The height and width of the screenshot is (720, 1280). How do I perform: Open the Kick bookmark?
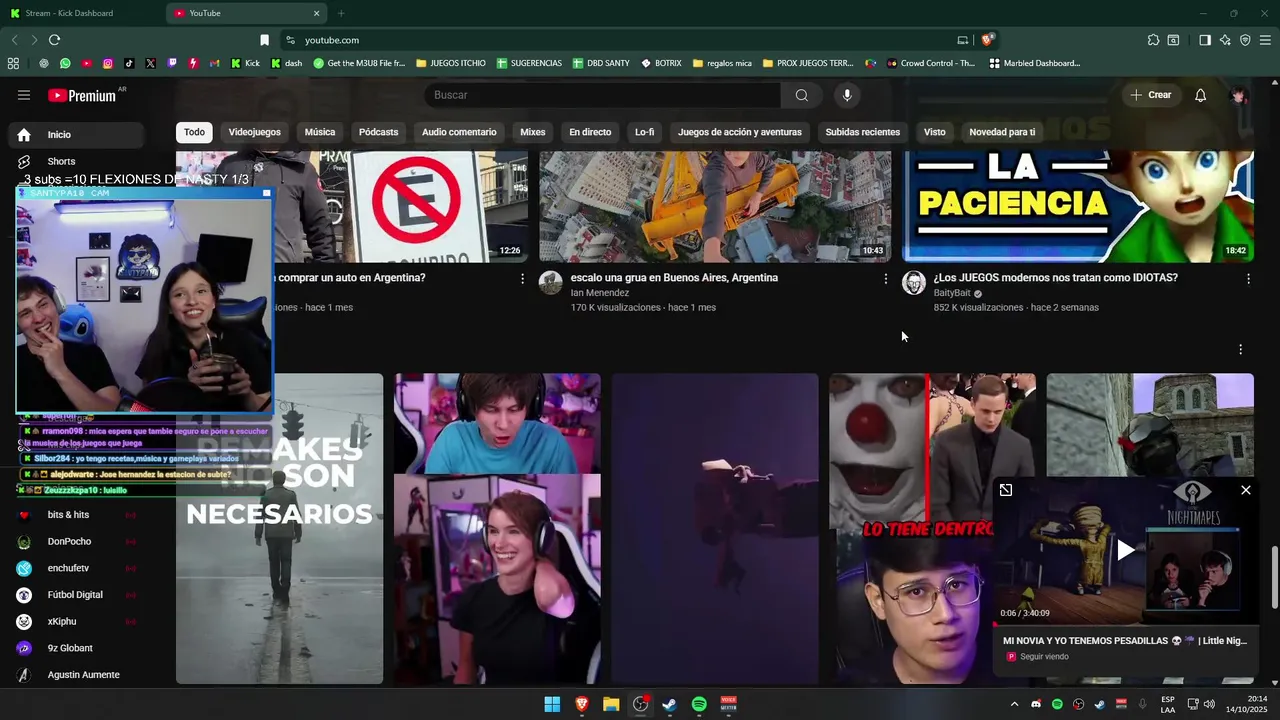245,63
